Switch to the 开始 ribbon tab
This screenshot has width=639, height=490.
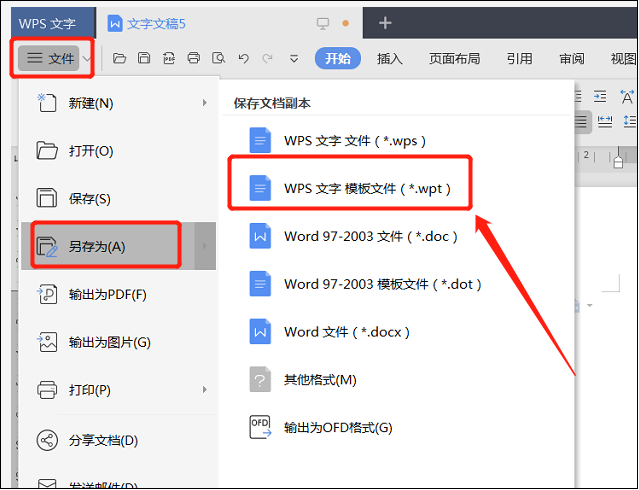tap(338, 58)
